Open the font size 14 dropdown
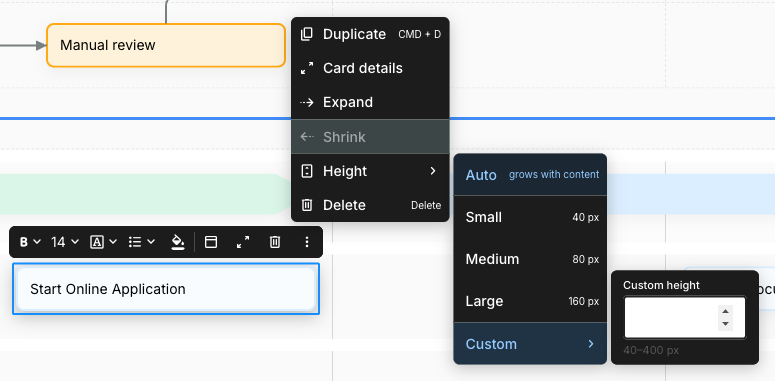This screenshot has width=775, height=381. pyautogui.click(x=65, y=242)
